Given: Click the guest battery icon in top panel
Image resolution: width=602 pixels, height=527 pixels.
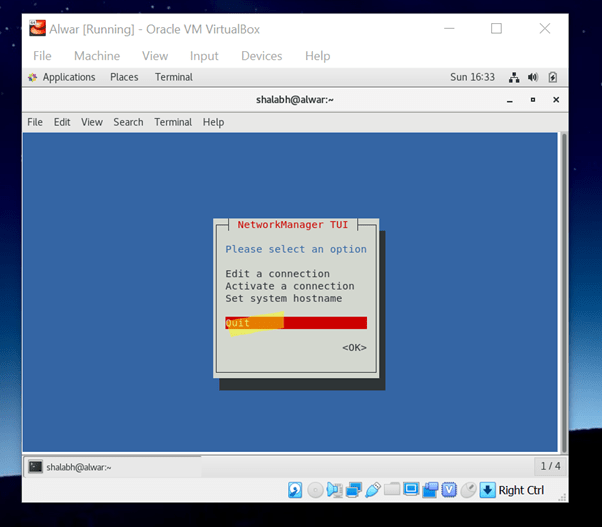Looking at the screenshot, I should coord(552,77).
